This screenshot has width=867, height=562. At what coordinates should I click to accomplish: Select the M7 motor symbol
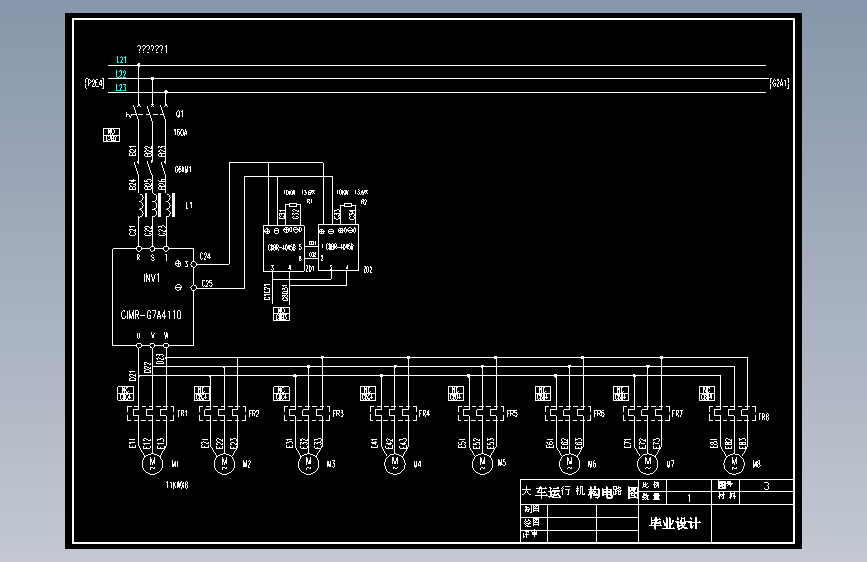point(647,464)
